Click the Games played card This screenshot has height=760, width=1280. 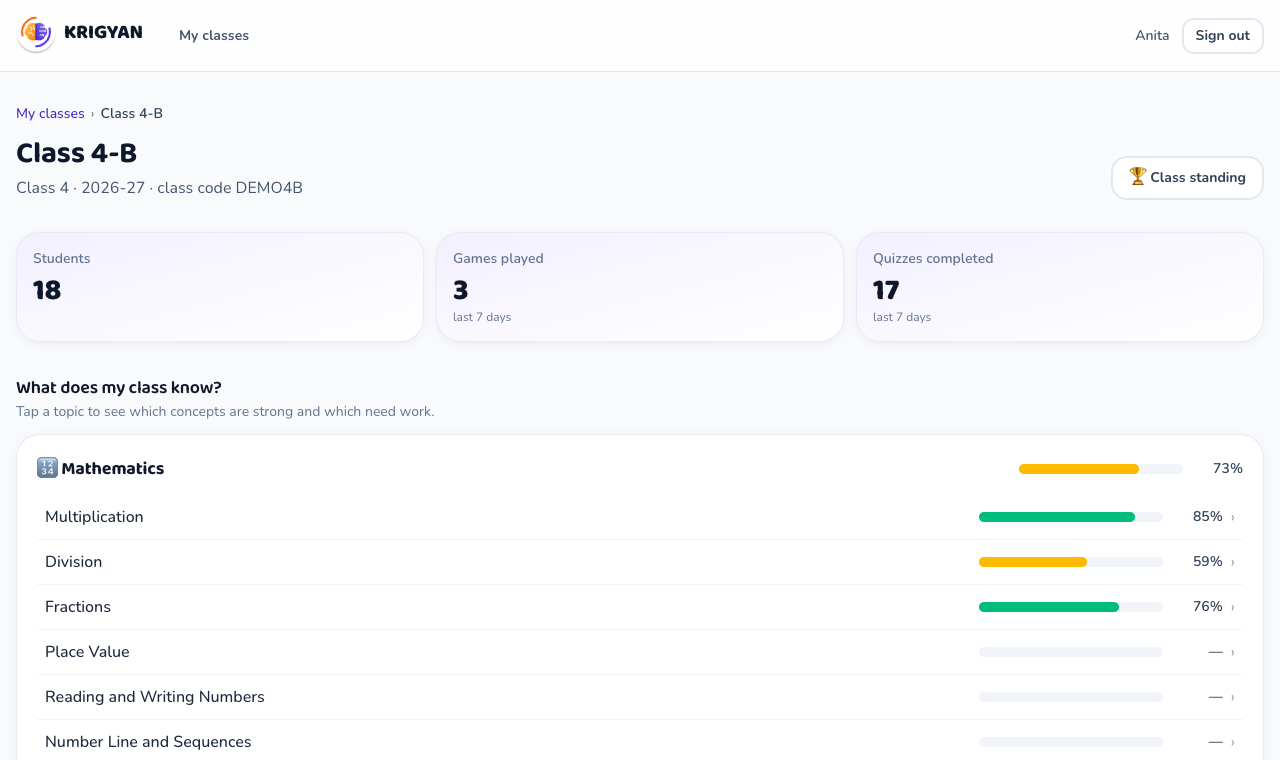pyautogui.click(x=640, y=287)
